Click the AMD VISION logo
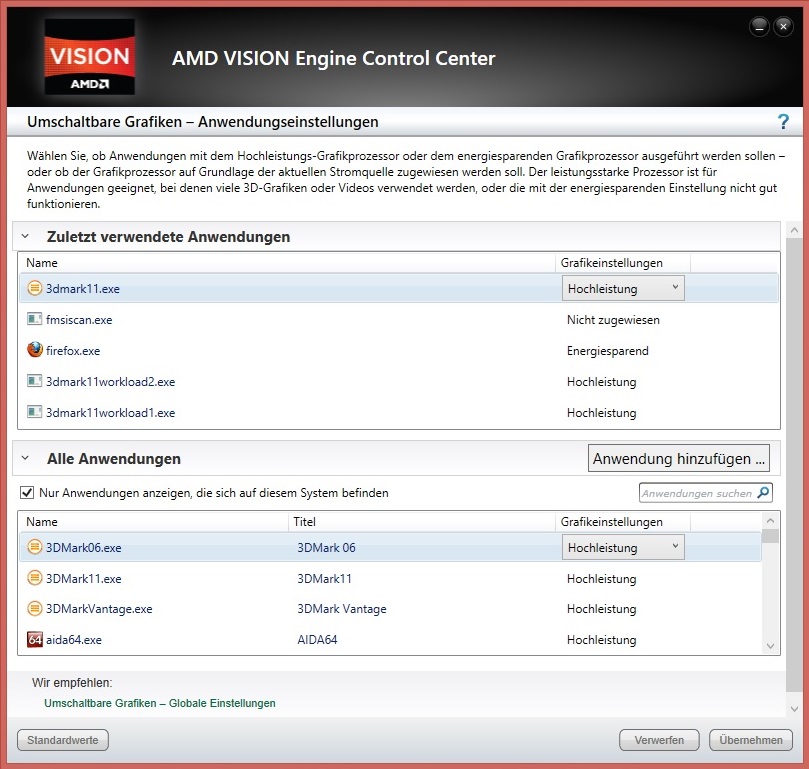The image size is (809, 769). click(x=89, y=57)
